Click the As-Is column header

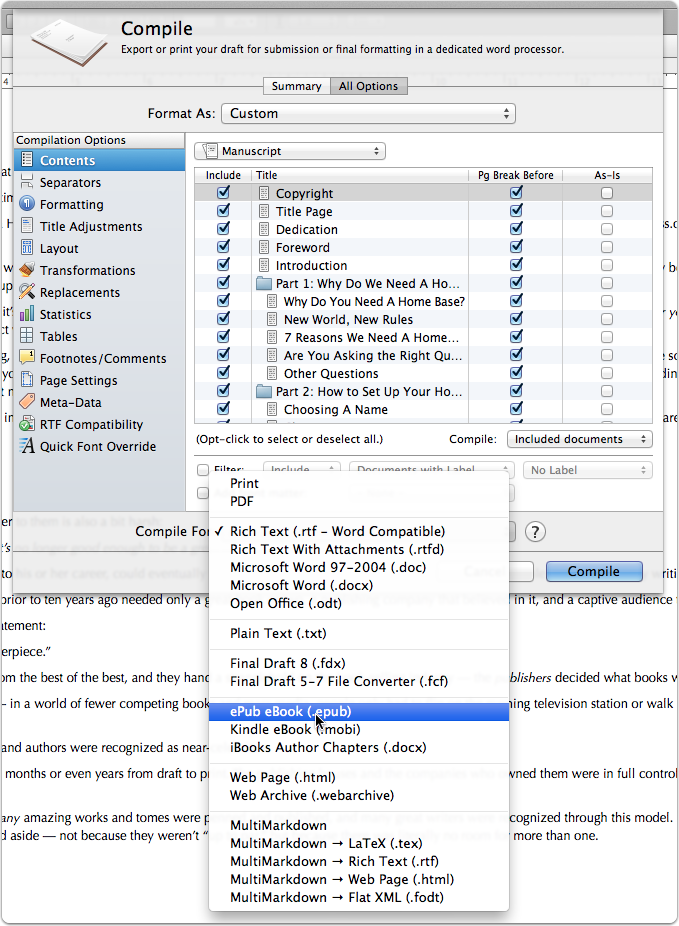coord(607,175)
